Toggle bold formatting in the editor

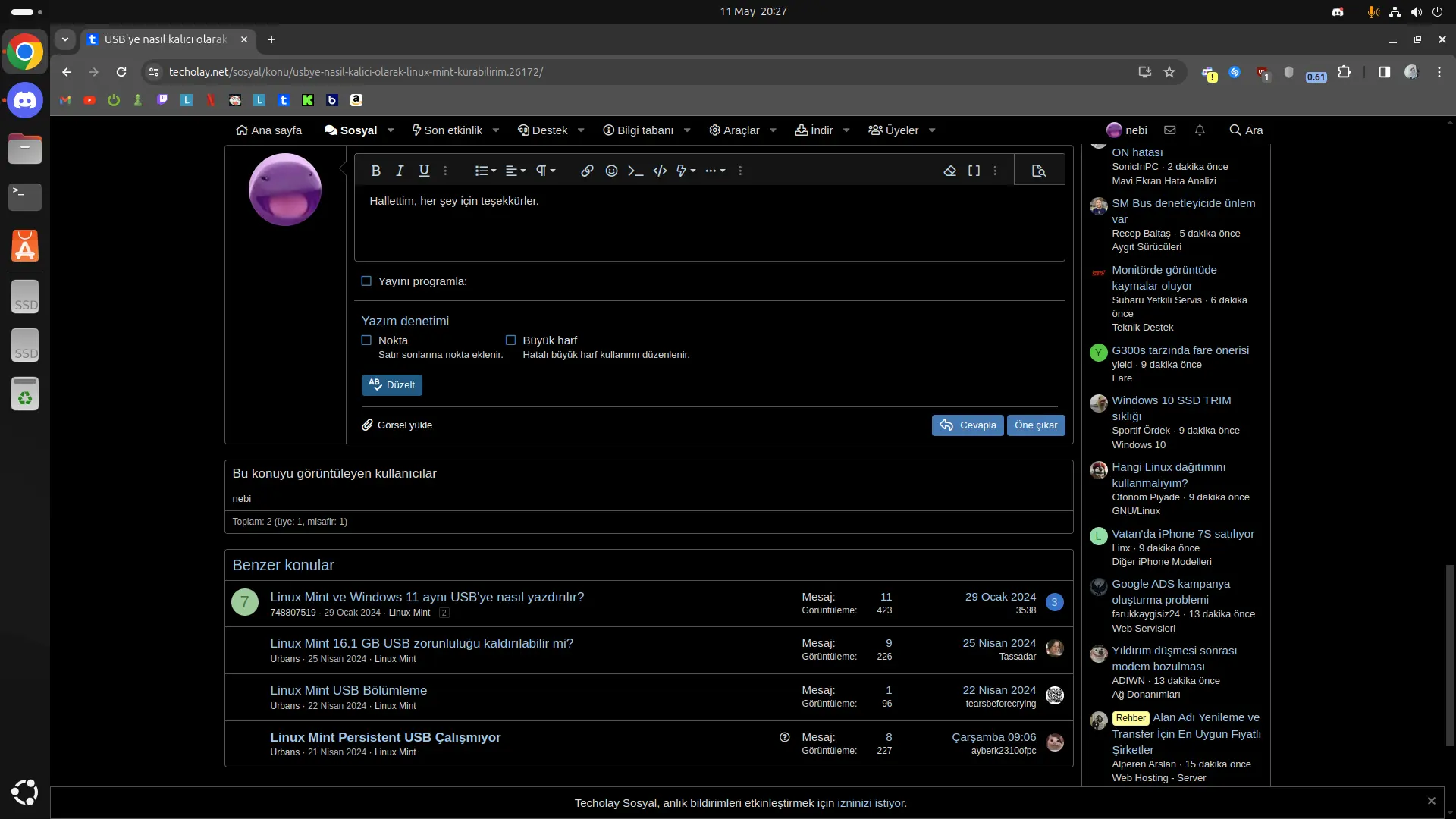(375, 171)
